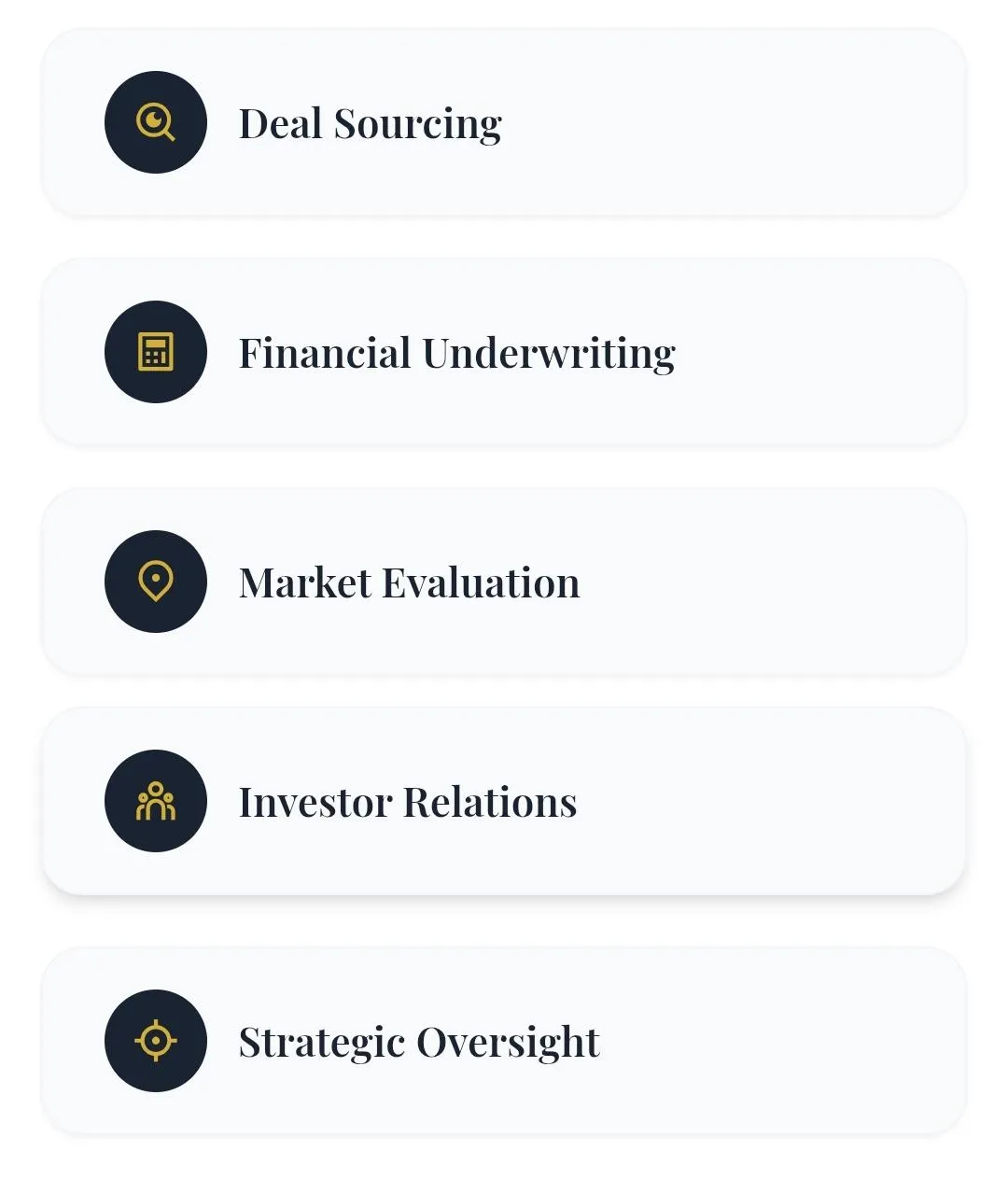The image size is (1008, 1179).
Task: Select the map pin Market Evaluation icon
Action: click(x=155, y=581)
